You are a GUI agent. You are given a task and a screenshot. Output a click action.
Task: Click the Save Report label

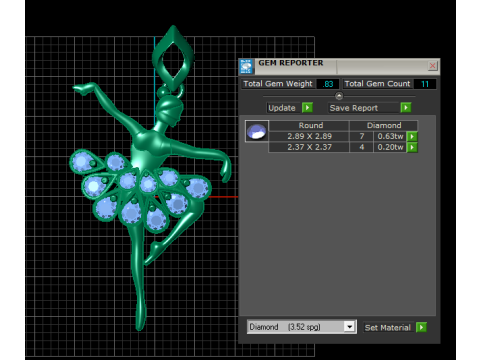click(354, 108)
